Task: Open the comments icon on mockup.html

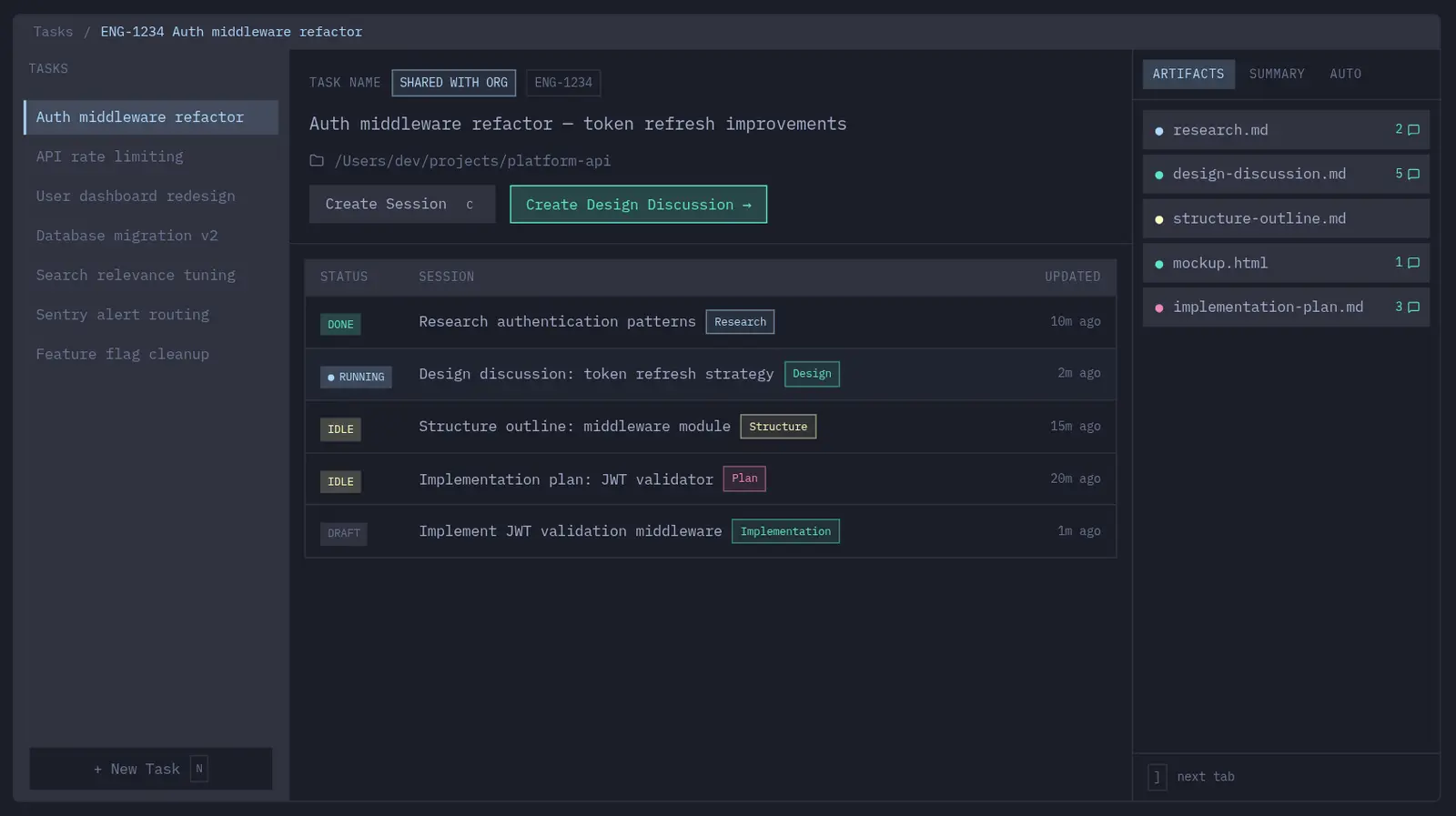Action: (x=1413, y=263)
